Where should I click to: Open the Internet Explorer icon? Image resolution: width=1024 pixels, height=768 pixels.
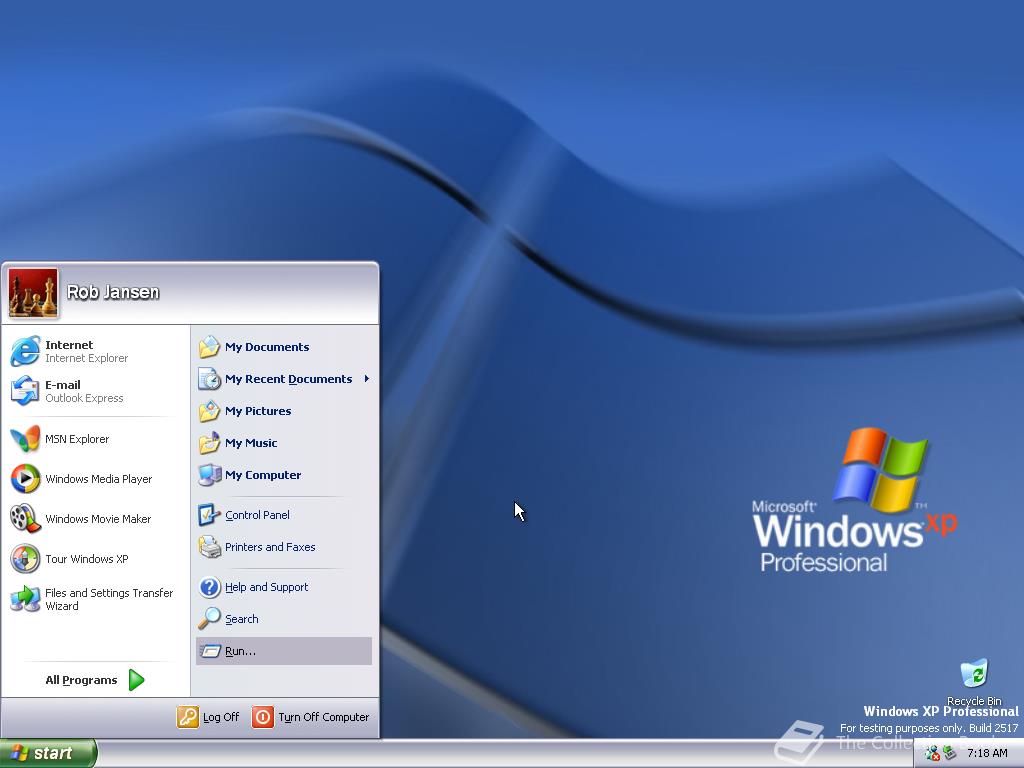[x=25, y=351]
